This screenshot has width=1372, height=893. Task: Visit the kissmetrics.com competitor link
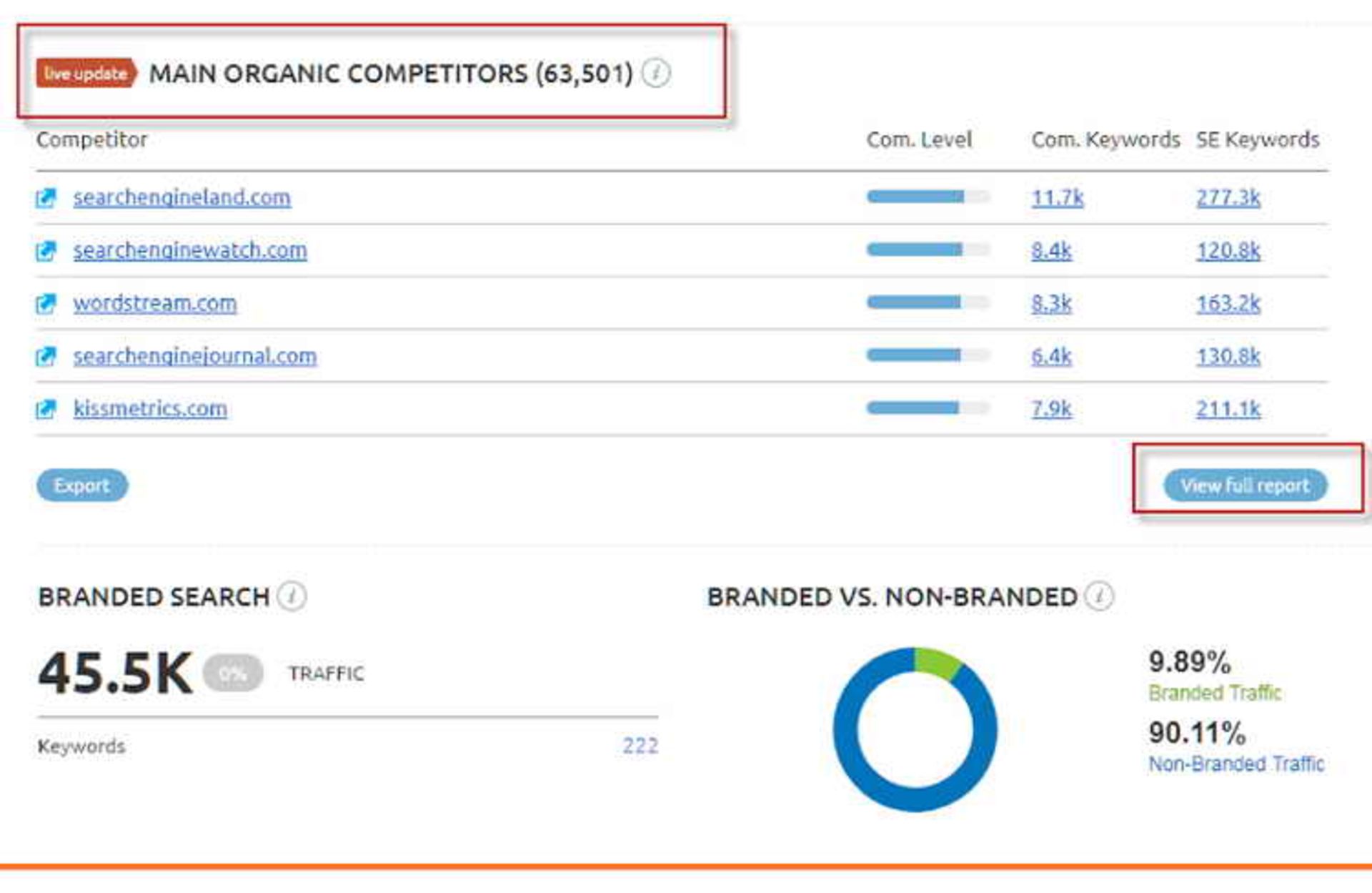[151, 409]
